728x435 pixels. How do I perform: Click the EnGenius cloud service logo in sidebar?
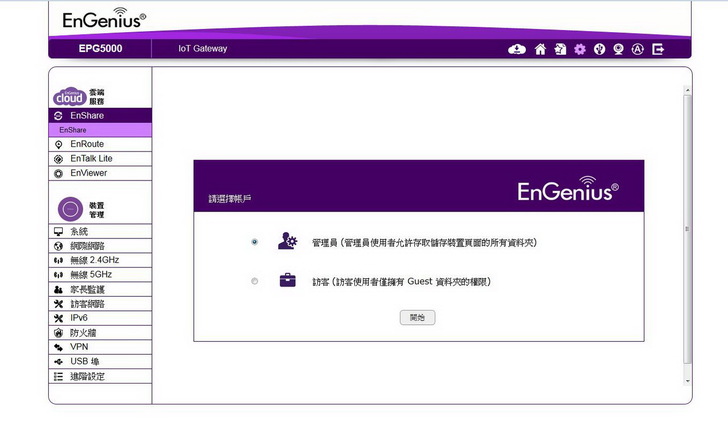pyautogui.click(x=70, y=96)
